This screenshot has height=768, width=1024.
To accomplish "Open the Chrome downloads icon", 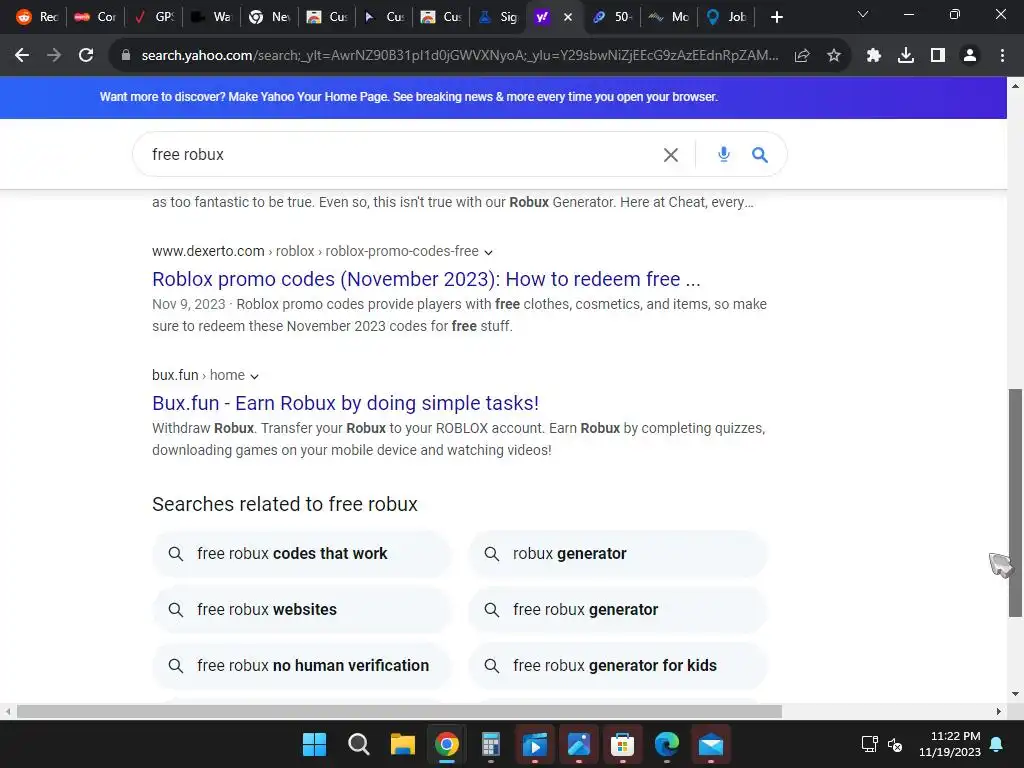I will [x=906, y=56].
